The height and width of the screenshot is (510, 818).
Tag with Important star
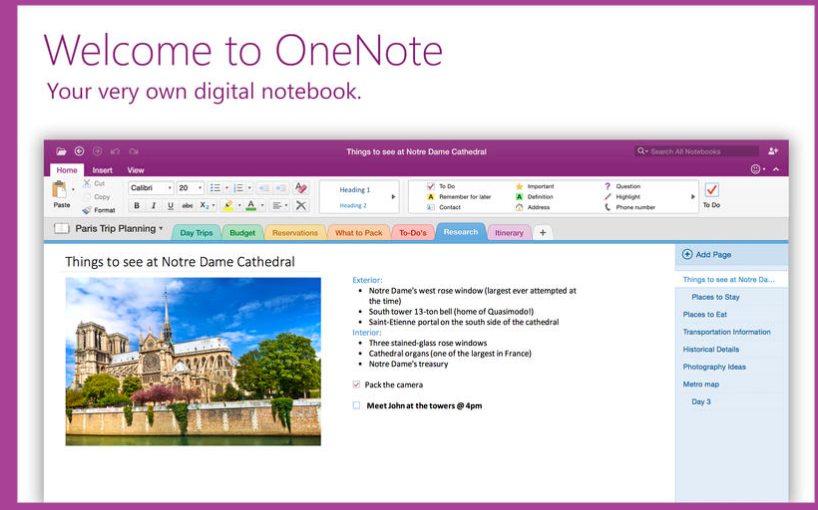(x=535, y=186)
